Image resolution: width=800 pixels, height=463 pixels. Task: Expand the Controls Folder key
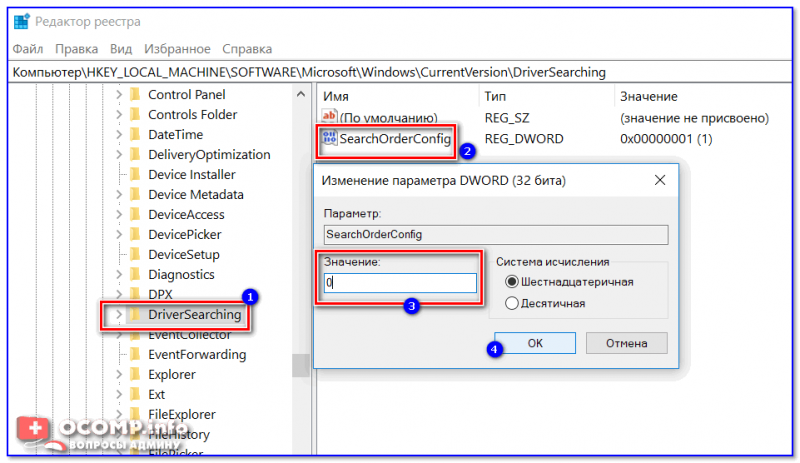119,114
